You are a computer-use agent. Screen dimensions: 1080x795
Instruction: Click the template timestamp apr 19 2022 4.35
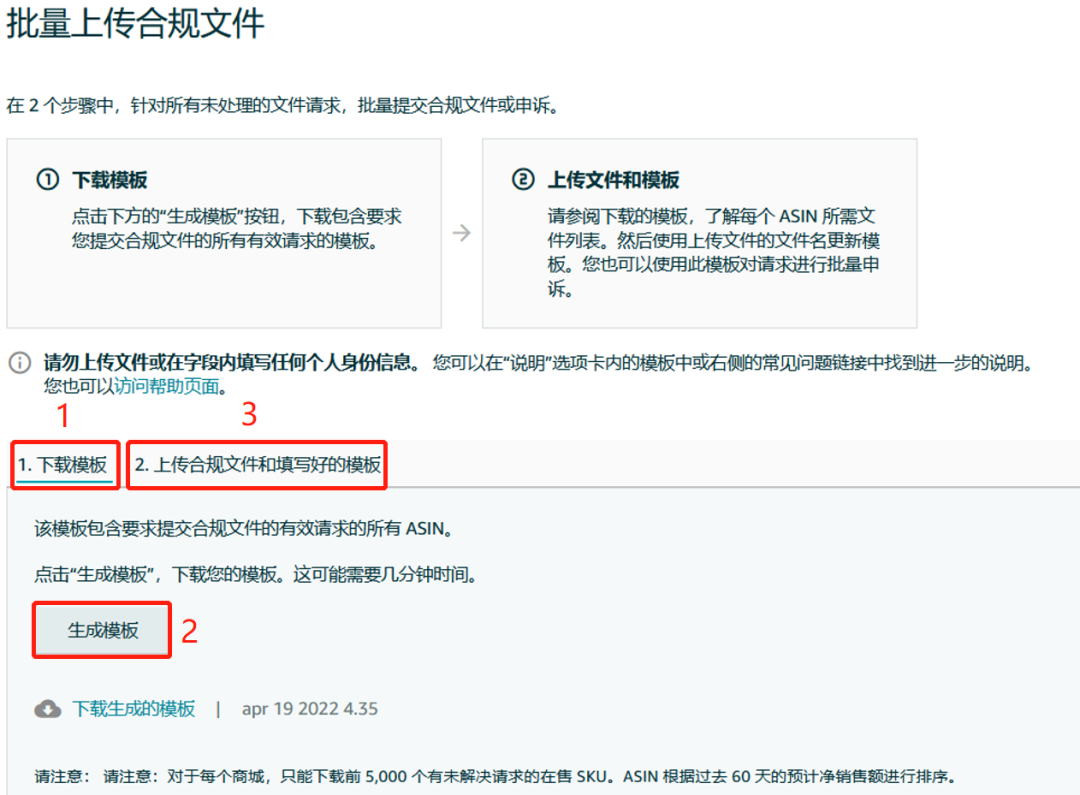click(x=308, y=708)
